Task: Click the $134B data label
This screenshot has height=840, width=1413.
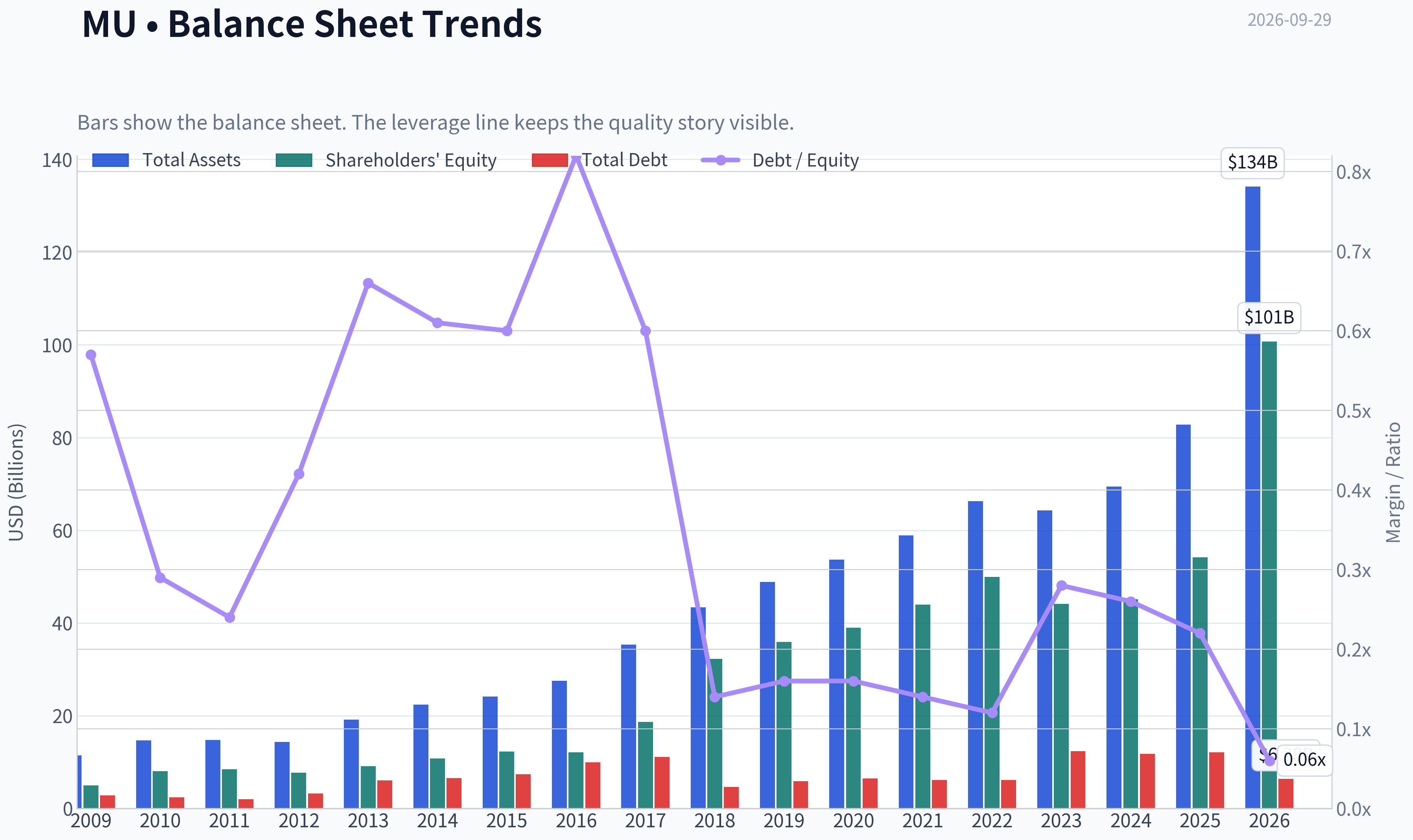Action: point(1252,163)
